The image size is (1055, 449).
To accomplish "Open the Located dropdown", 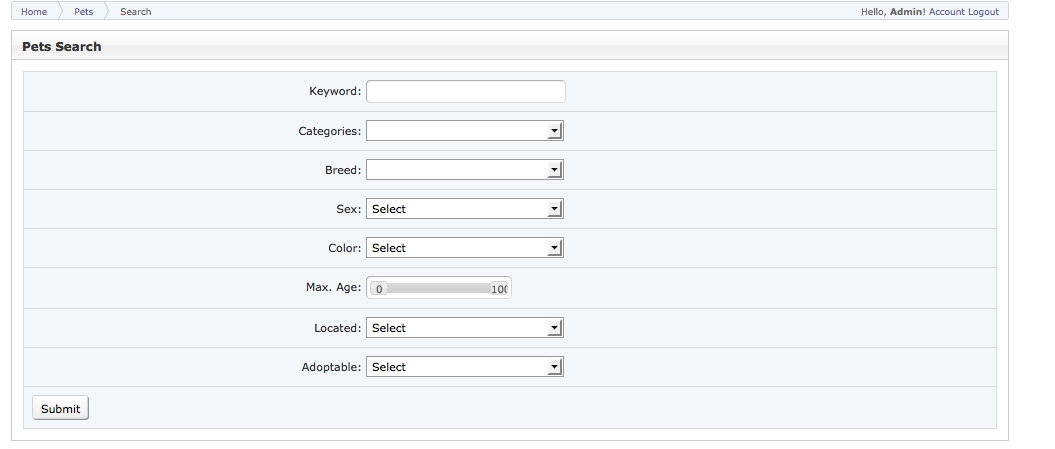I will click(465, 328).
